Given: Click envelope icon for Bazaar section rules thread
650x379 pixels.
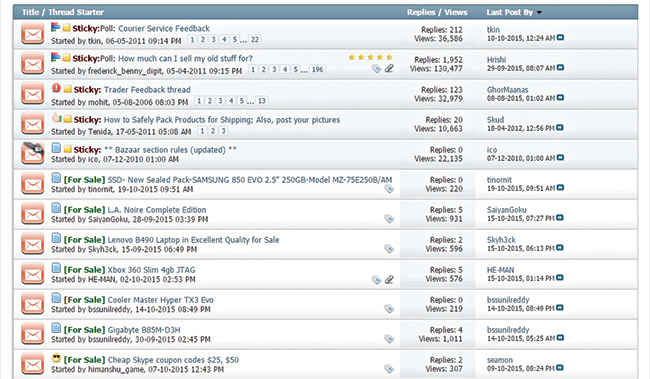Looking at the screenshot, I should 33,153.
